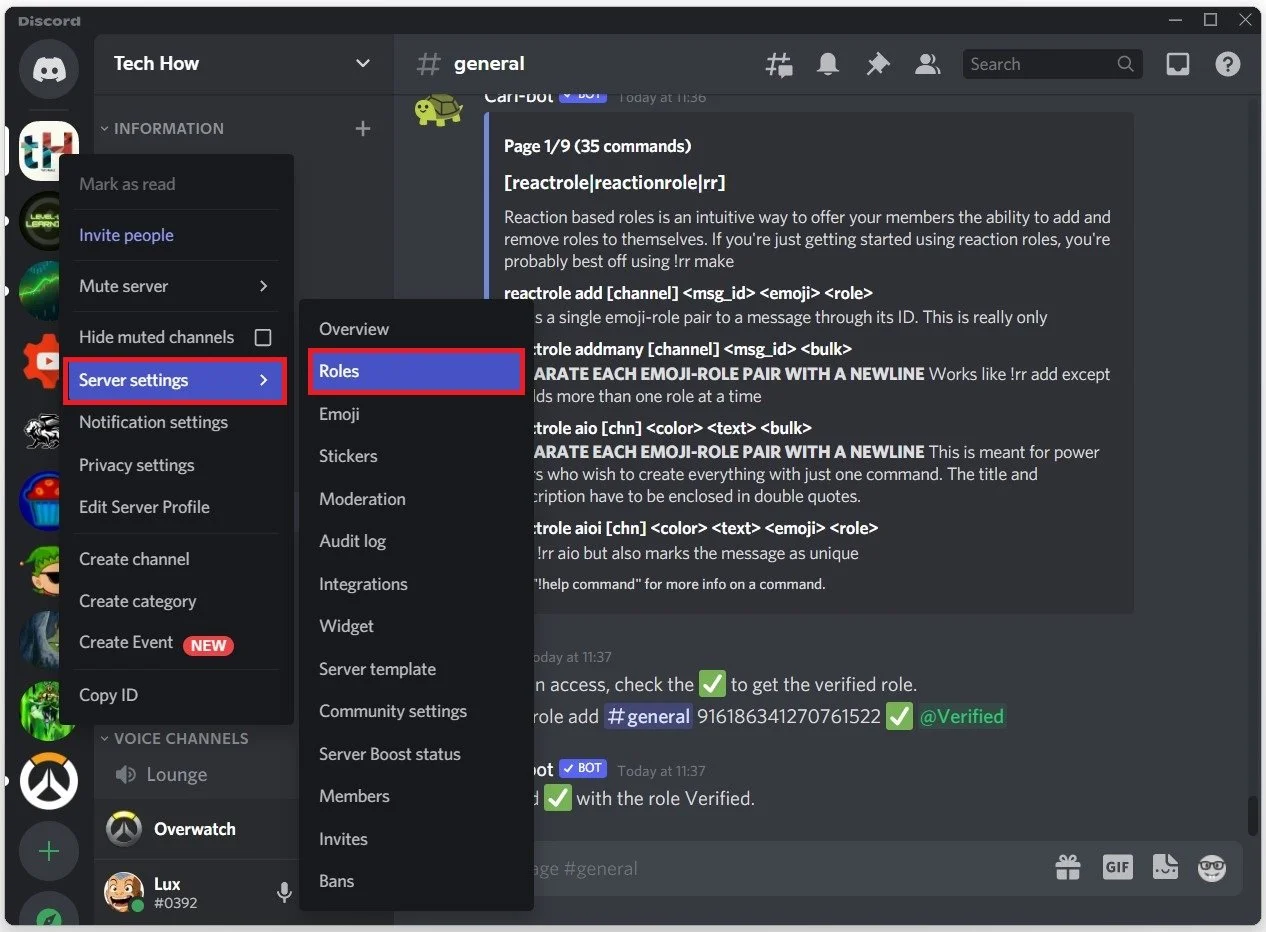Open the YouTube red server icon

pyautogui.click(x=42, y=360)
